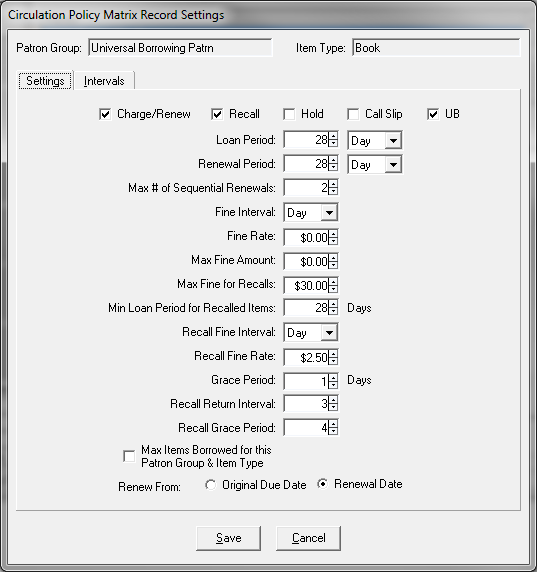This screenshot has width=537, height=572.
Task: Select the Settings tab
Action: click(45, 81)
